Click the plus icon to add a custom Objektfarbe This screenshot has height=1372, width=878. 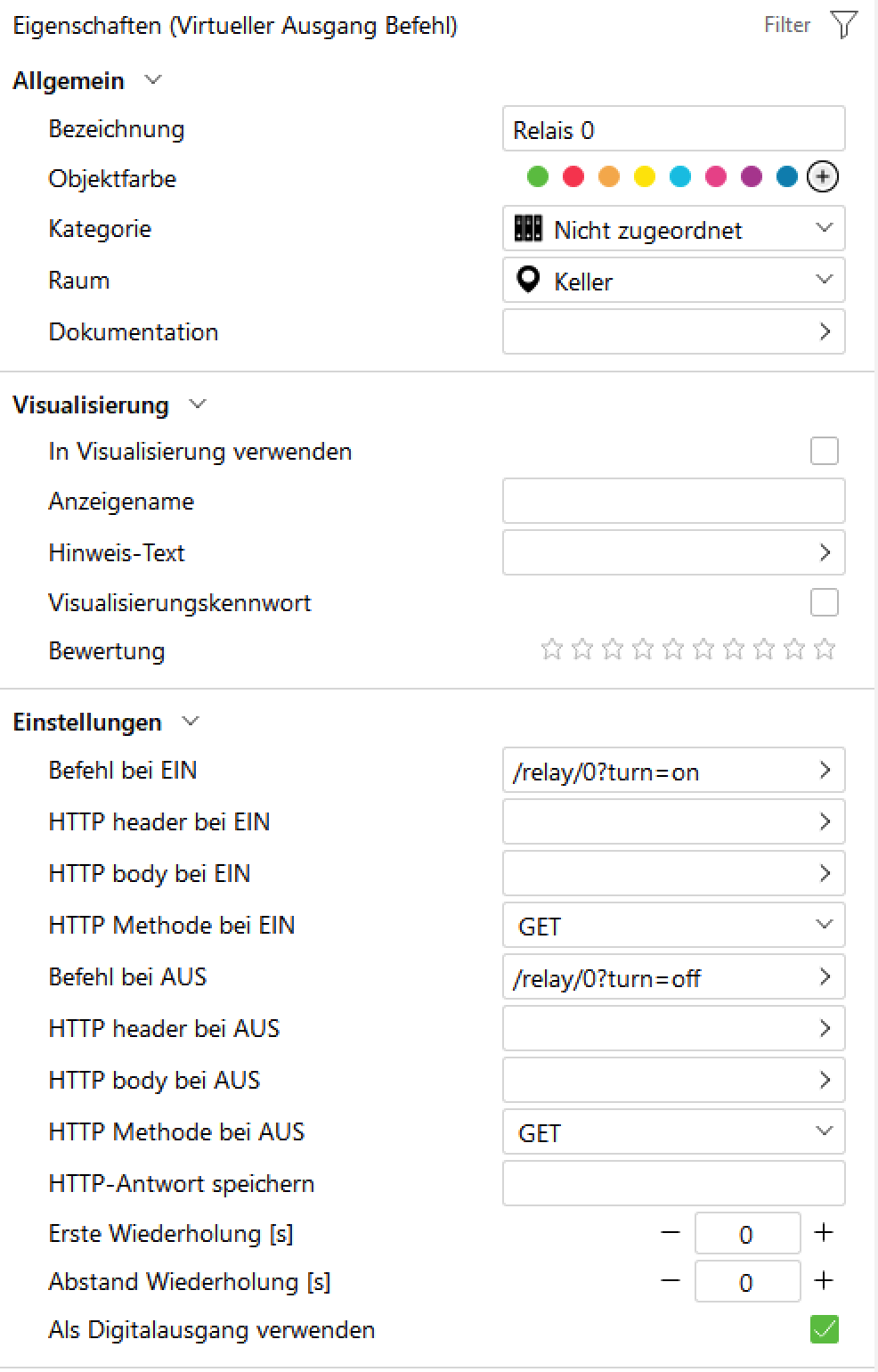823,176
